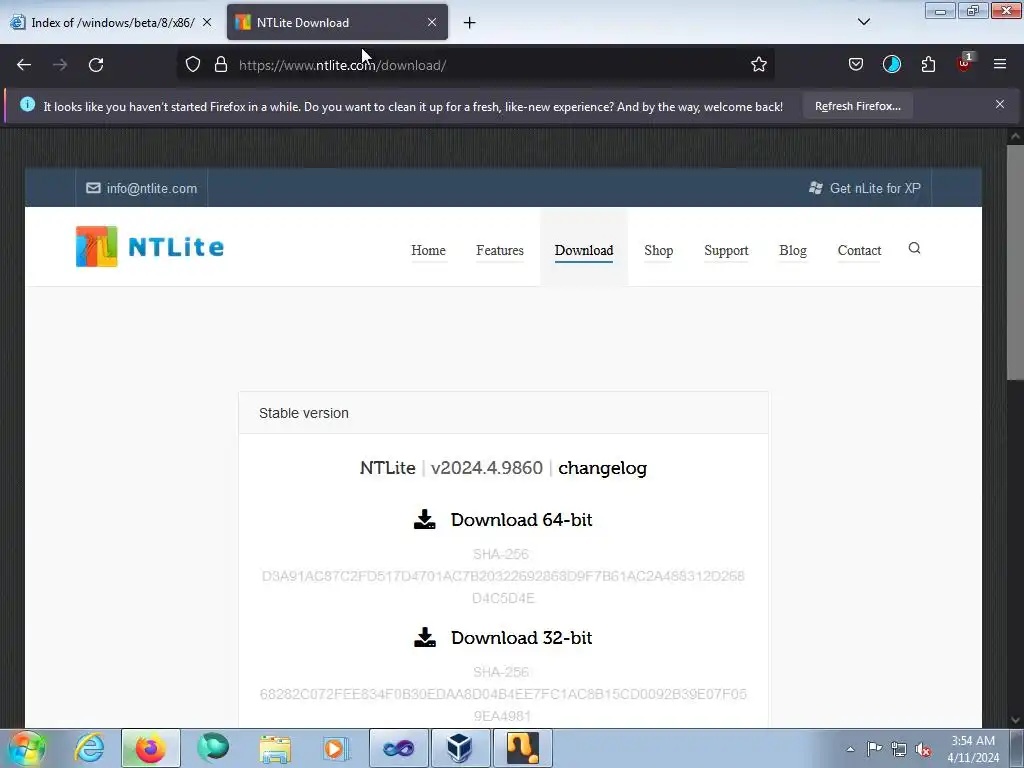Click the Download 64-bit link

tap(521, 520)
